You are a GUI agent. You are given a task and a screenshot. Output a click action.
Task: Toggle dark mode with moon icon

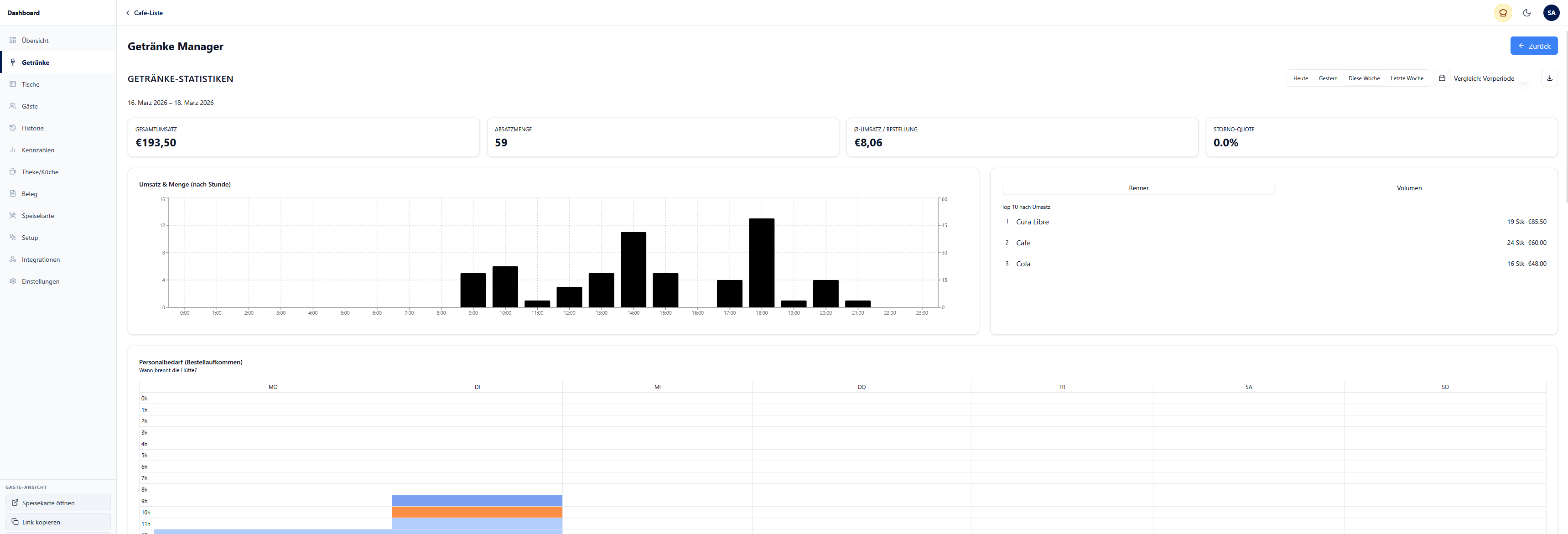pyautogui.click(x=1526, y=13)
